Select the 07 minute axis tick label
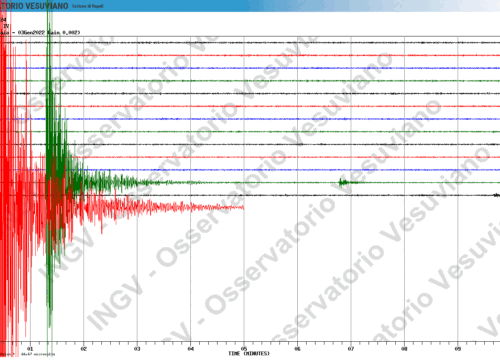 351,349
